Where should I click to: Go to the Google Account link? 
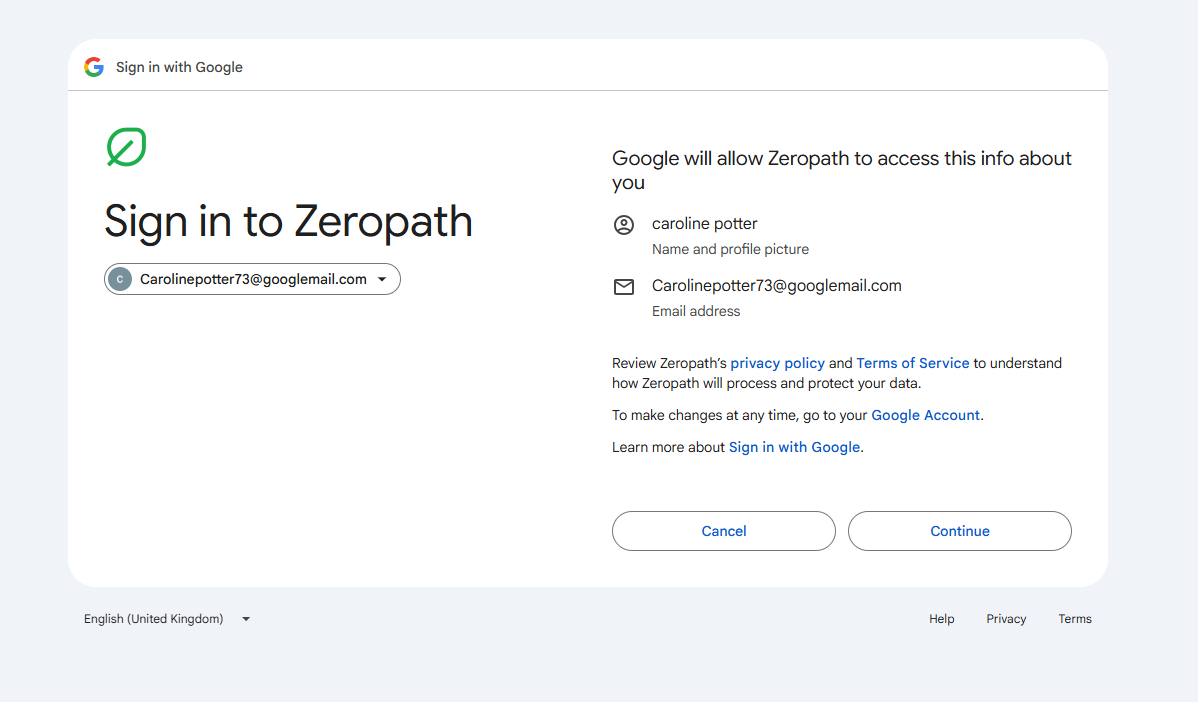[x=925, y=415]
